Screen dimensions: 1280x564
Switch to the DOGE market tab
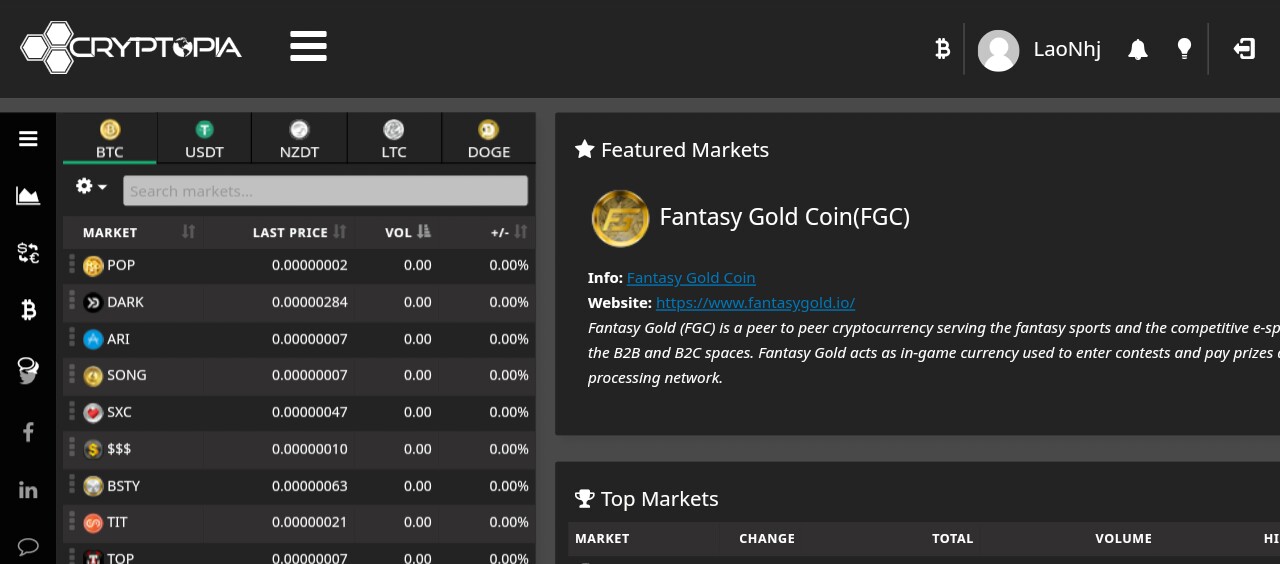pyautogui.click(x=488, y=138)
